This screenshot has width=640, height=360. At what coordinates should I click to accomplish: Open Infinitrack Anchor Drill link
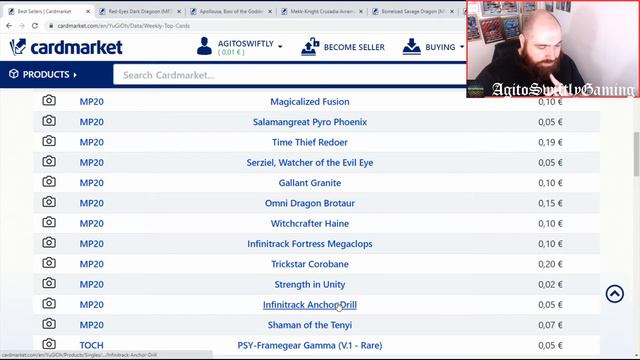(310, 305)
